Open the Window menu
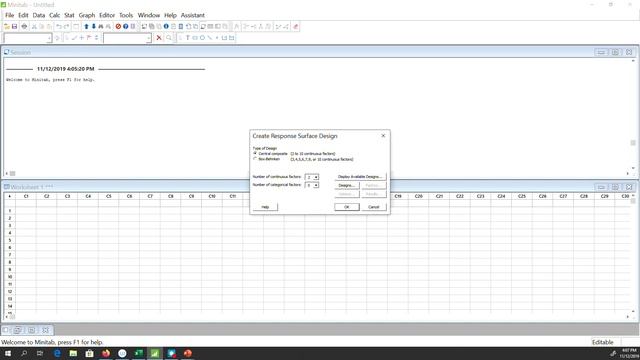 [149, 15]
